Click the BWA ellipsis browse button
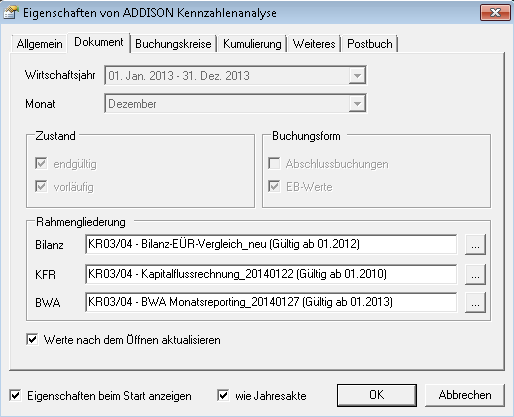The height and width of the screenshot is (417, 514). click(475, 302)
